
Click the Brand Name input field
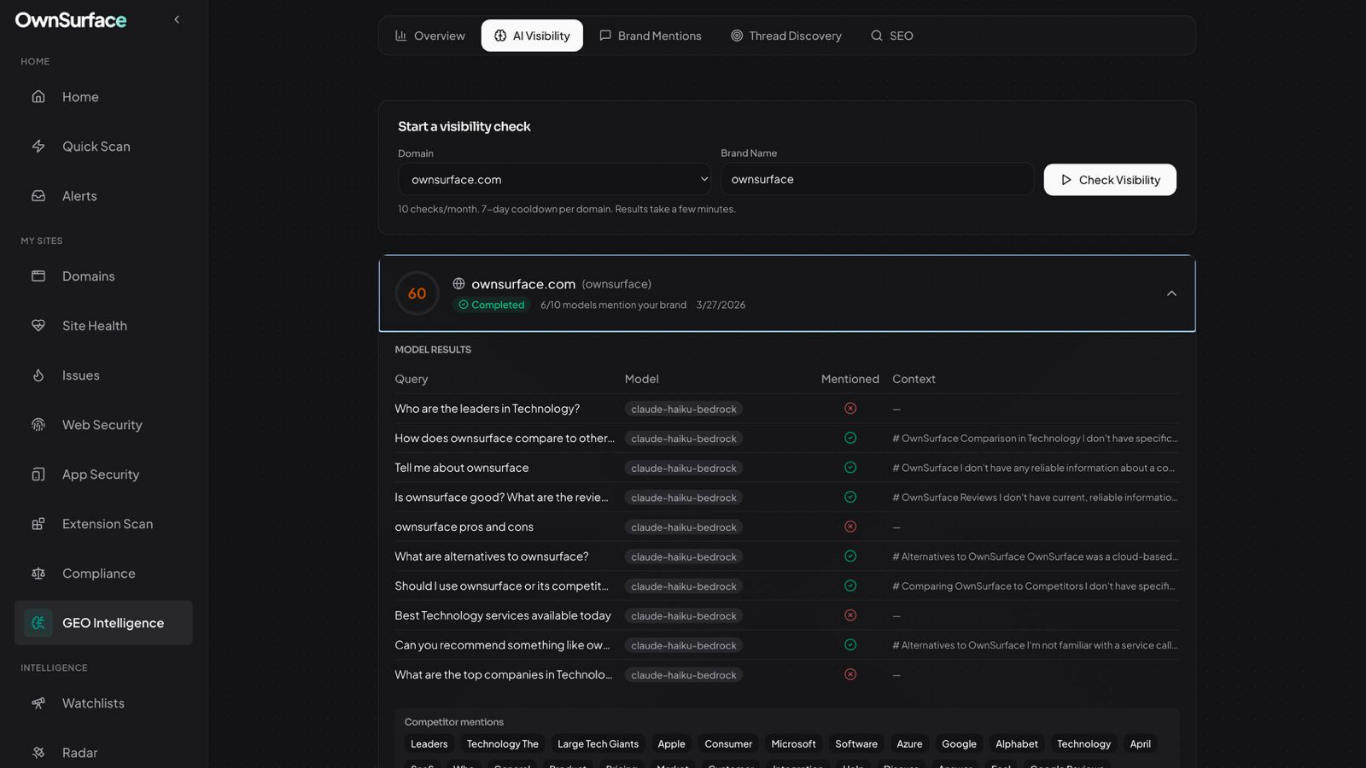click(x=877, y=180)
